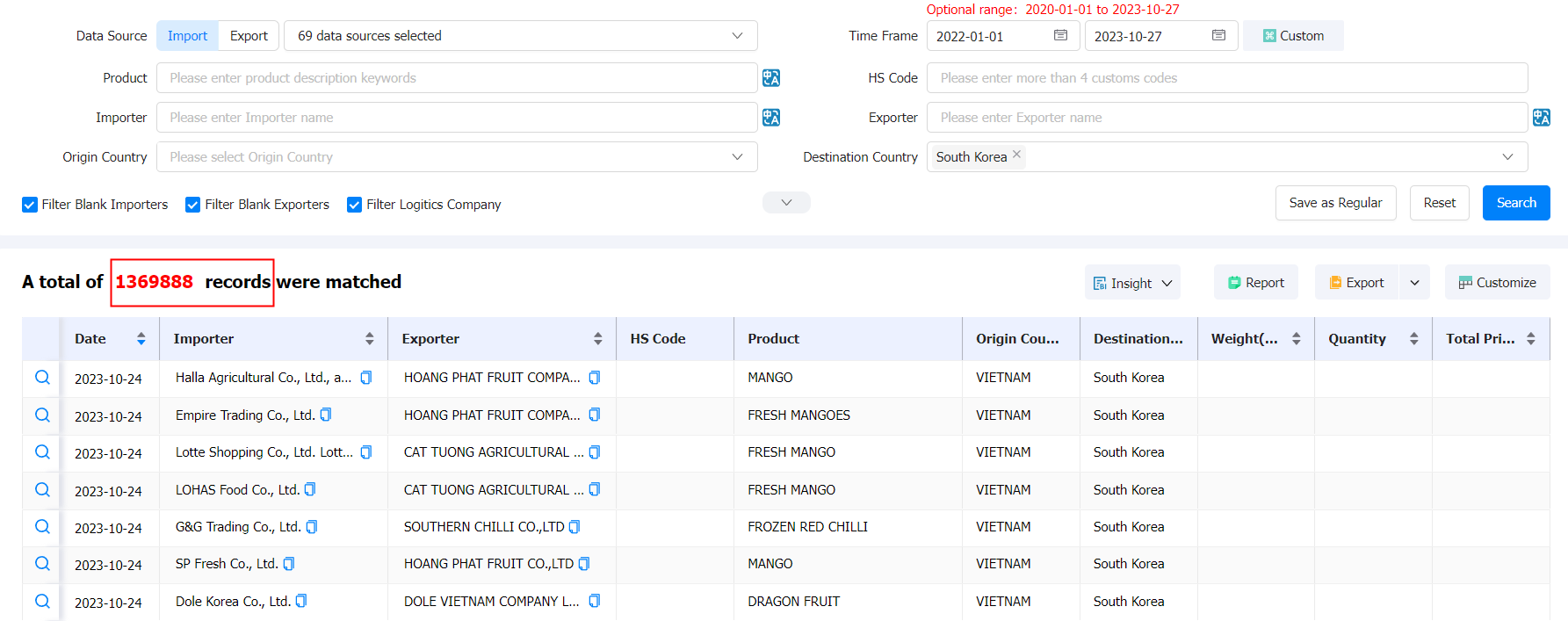Toggle Filter Logitics Company checkbox

pos(355,205)
